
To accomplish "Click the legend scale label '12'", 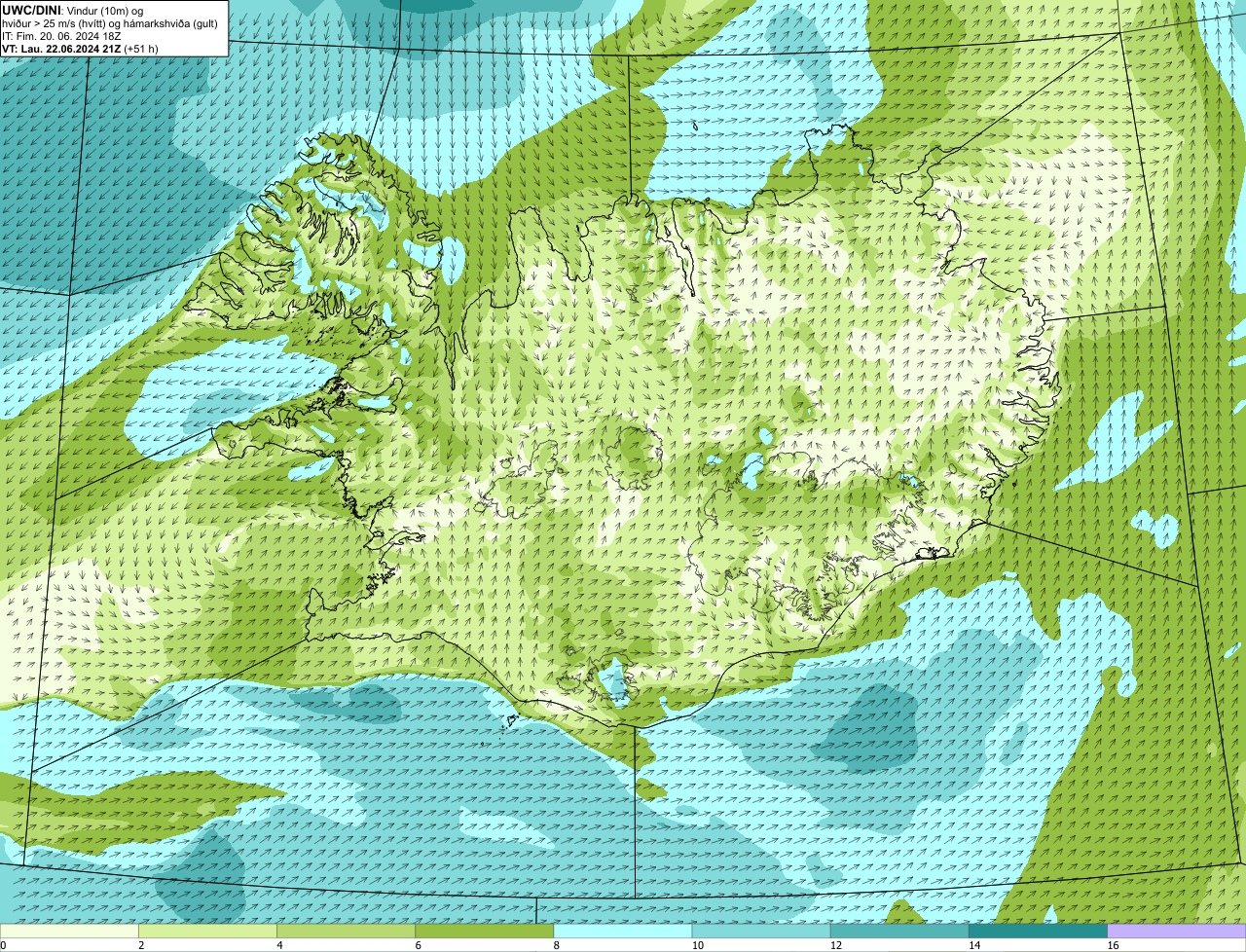I will [x=835, y=945].
